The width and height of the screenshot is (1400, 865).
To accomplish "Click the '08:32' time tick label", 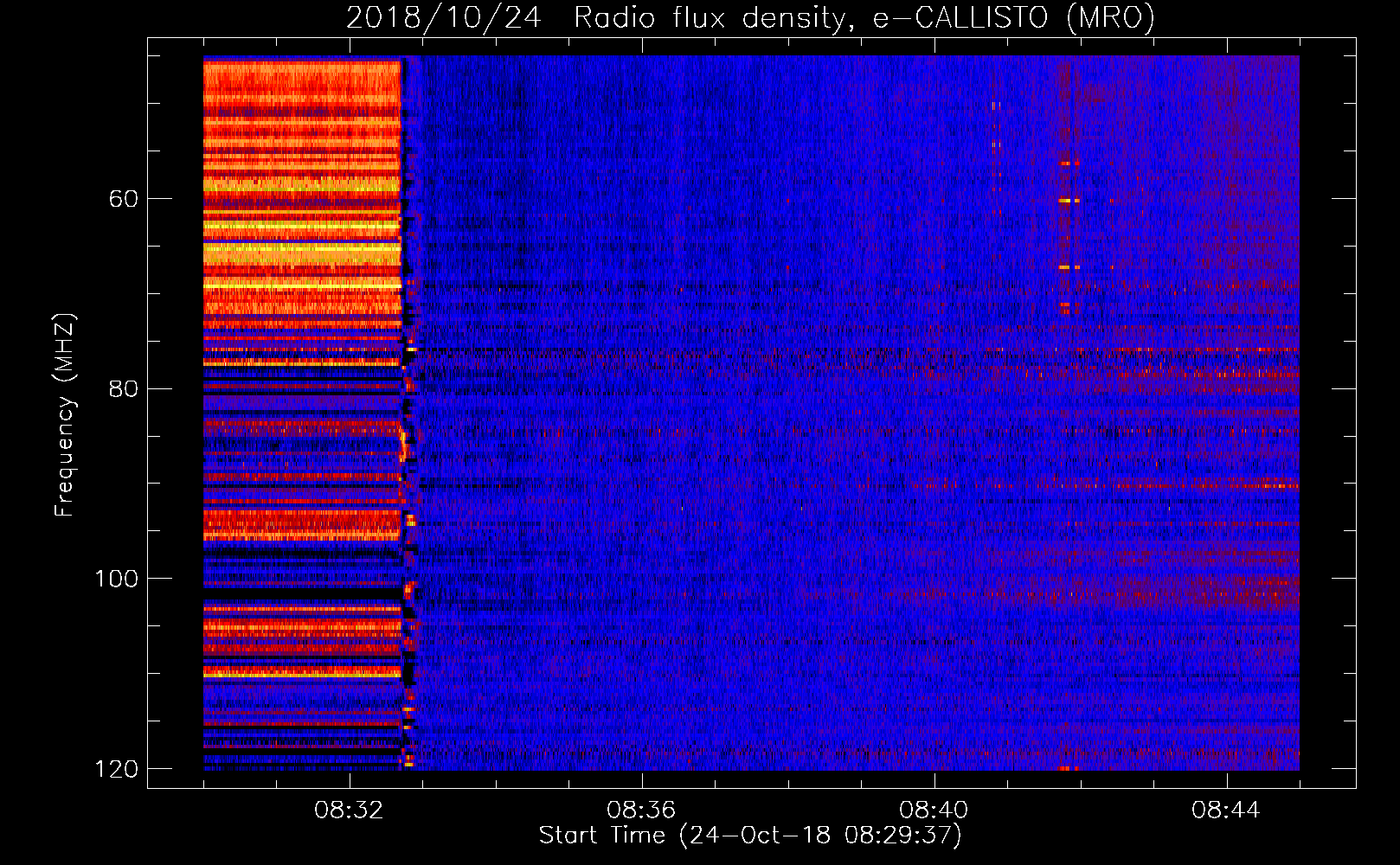I will pyautogui.click(x=349, y=811).
